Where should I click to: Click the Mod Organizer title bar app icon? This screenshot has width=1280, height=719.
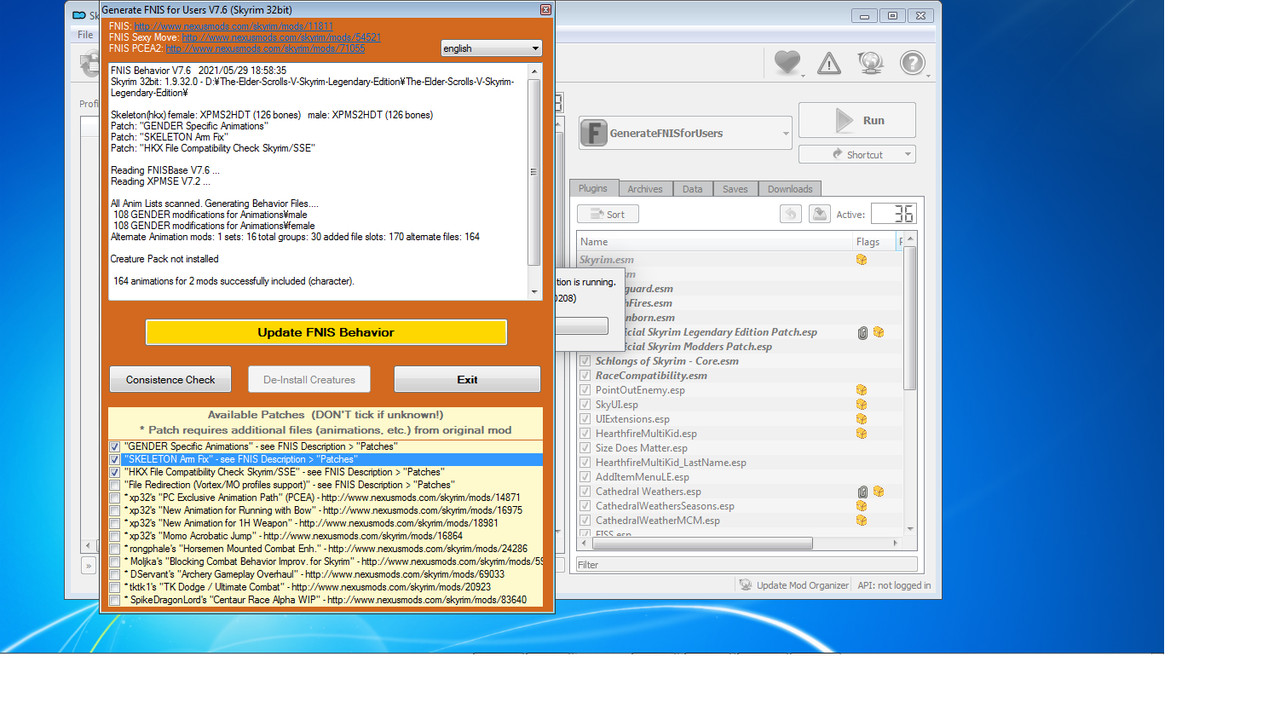(x=79, y=15)
